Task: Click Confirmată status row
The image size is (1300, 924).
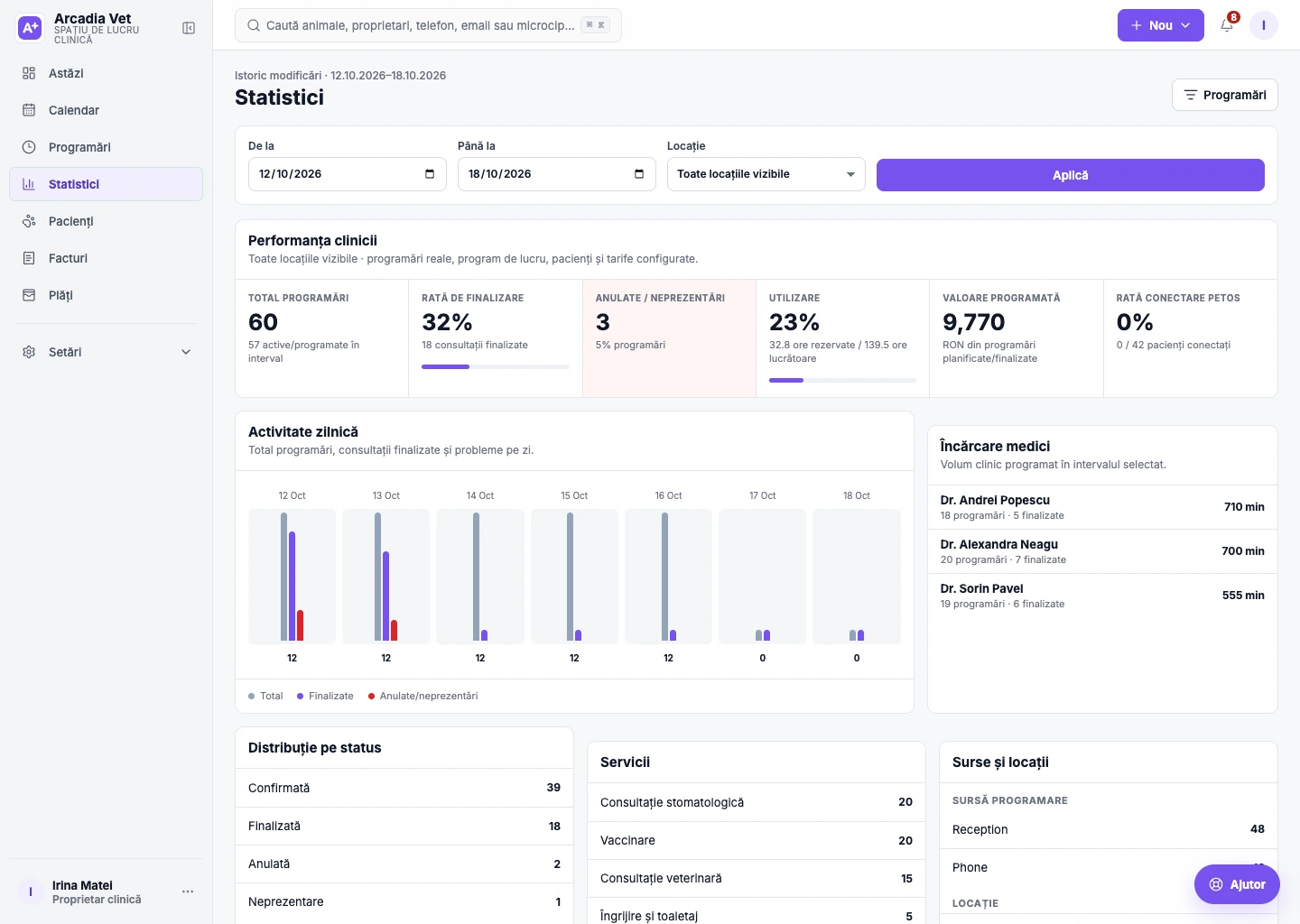Action: (x=404, y=788)
